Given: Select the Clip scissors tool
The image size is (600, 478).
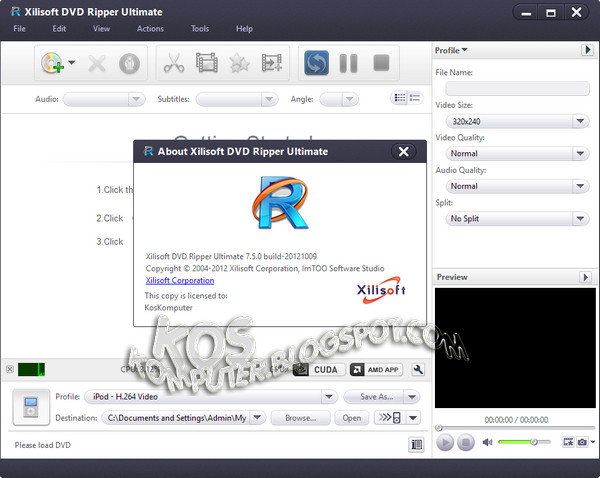Looking at the screenshot, I should (174, 63).
